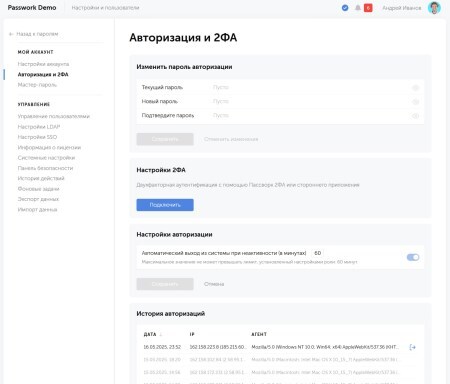Select history row dated 15.05.2025, 18:20
The image size is (450, 384).
click(280, 360)
